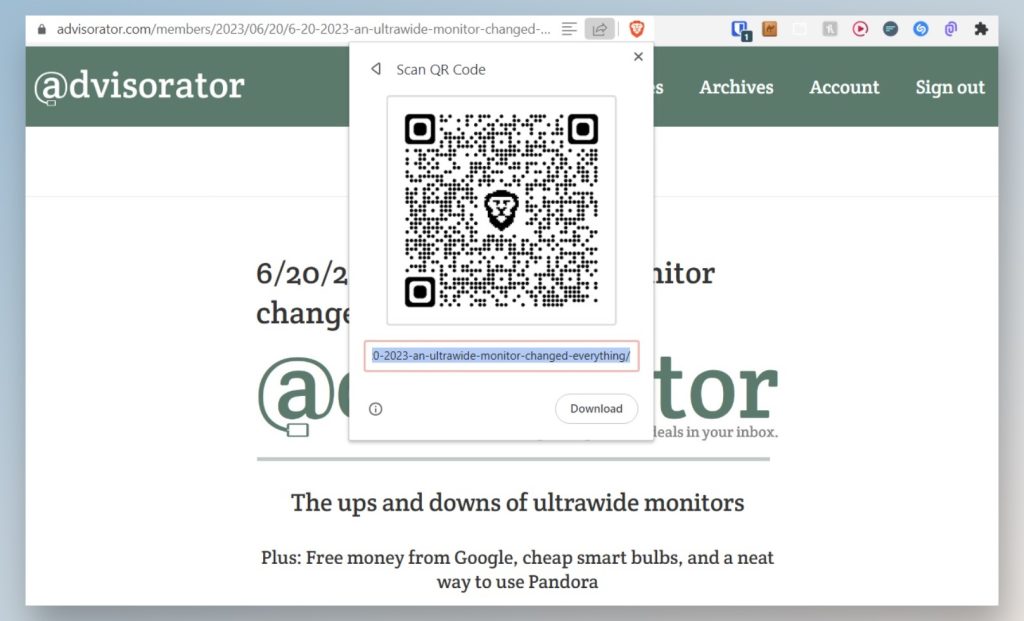This screenshot has width=1024, height=621.
Task: Toggle reader mode icon in address bar
Action: [570, 29]
